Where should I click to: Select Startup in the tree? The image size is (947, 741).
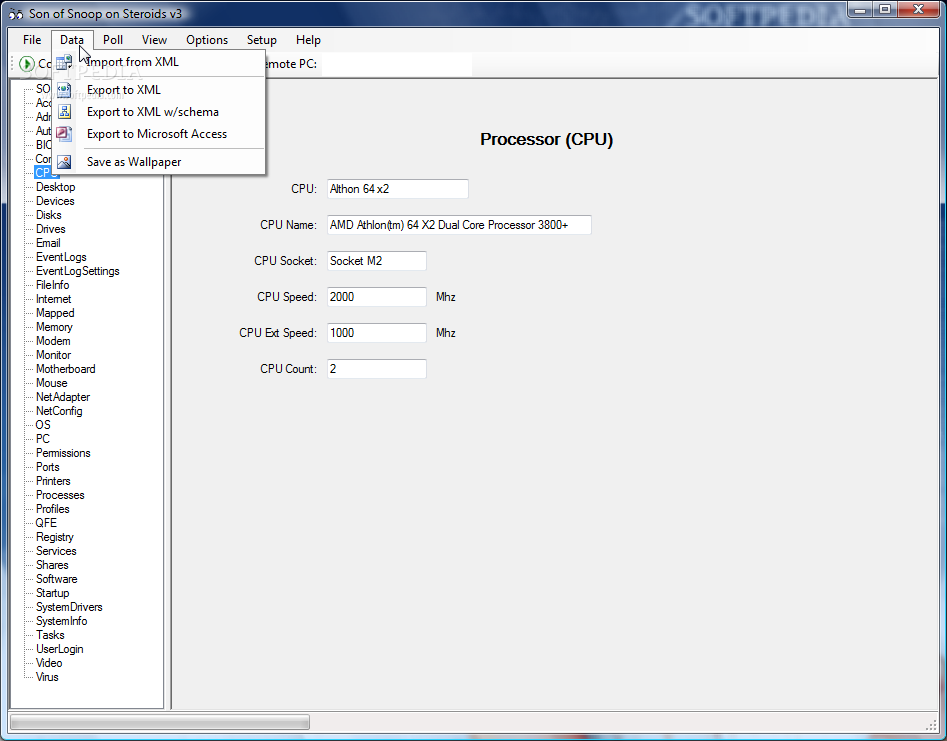pyautogui.click(x=53, y=593)
